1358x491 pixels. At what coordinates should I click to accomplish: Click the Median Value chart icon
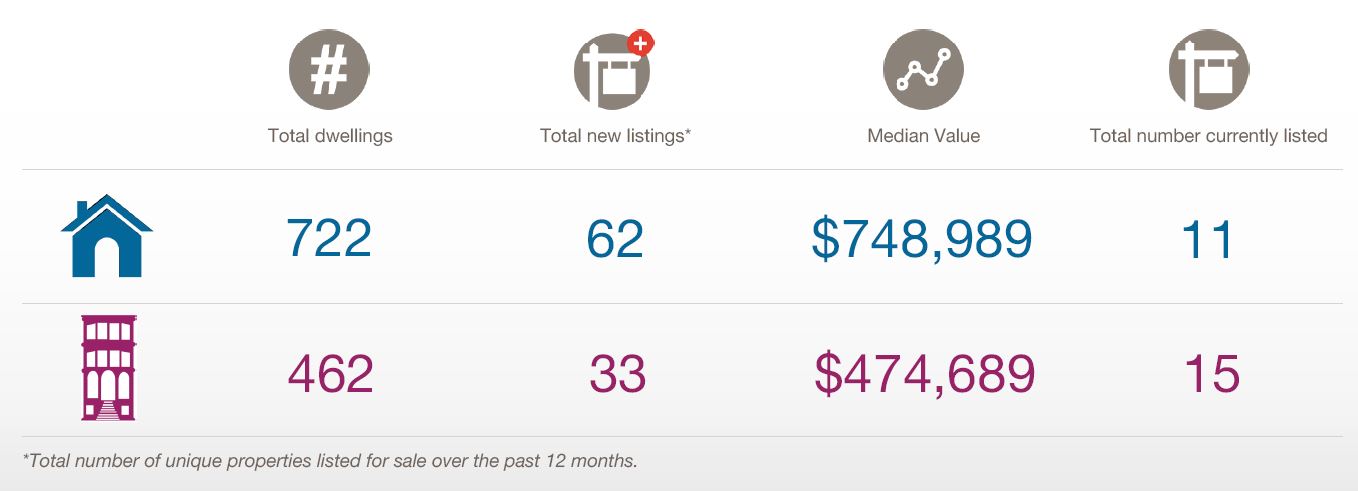tap(923, 70)
